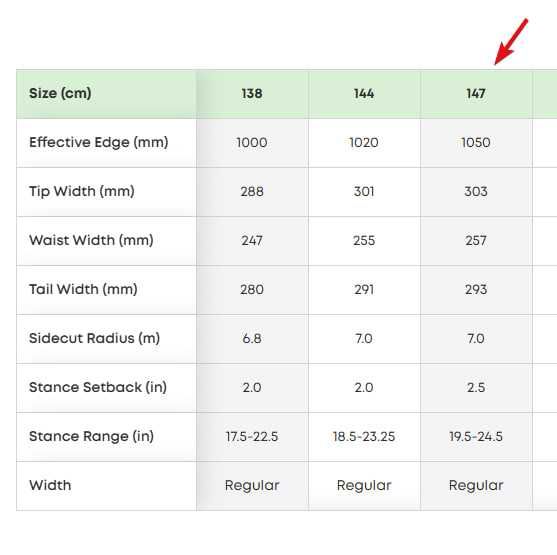This screenshot has width=557, height=555.
Task: Click the Sidecut Radius (m) row label
Action: [94, 339]
